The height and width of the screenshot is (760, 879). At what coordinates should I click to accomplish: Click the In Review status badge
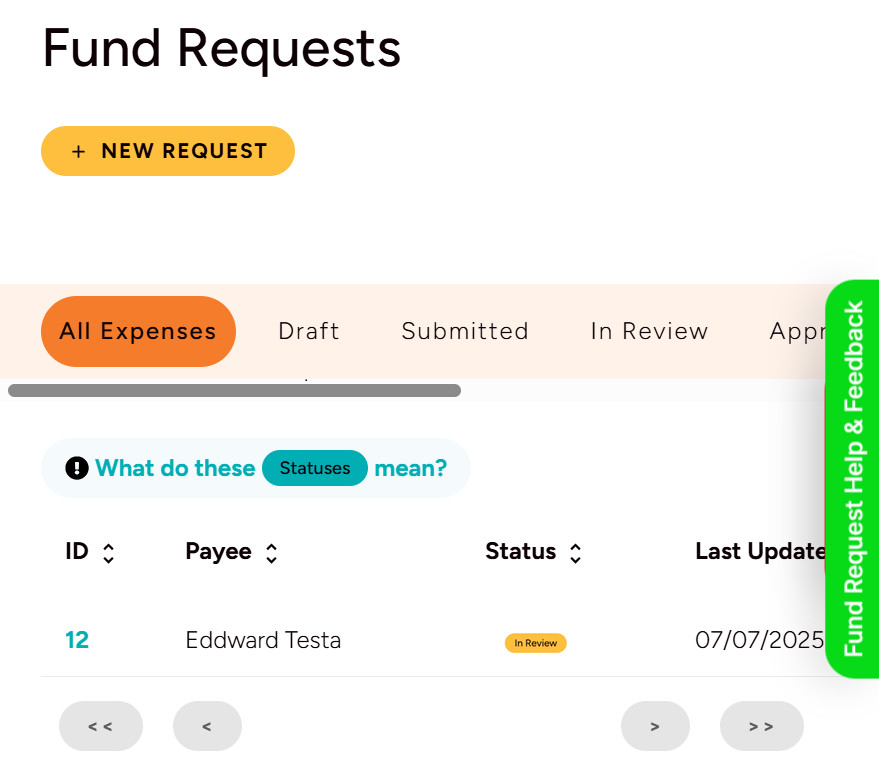(535, 643)
